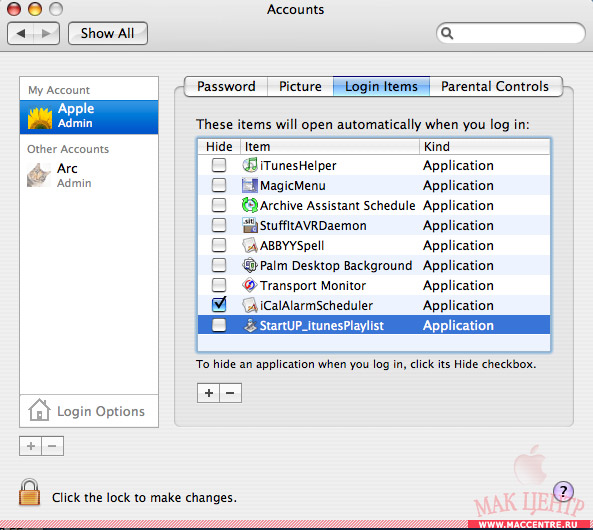Remove selected login item with minus button

230,393
